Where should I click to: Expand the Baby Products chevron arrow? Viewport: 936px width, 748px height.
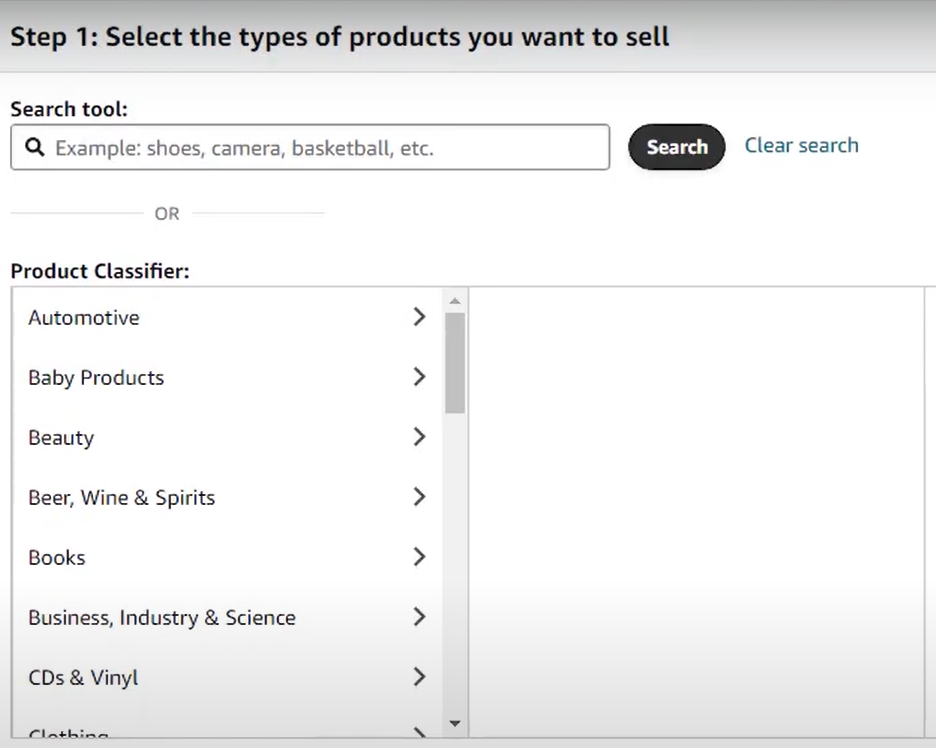419,377
